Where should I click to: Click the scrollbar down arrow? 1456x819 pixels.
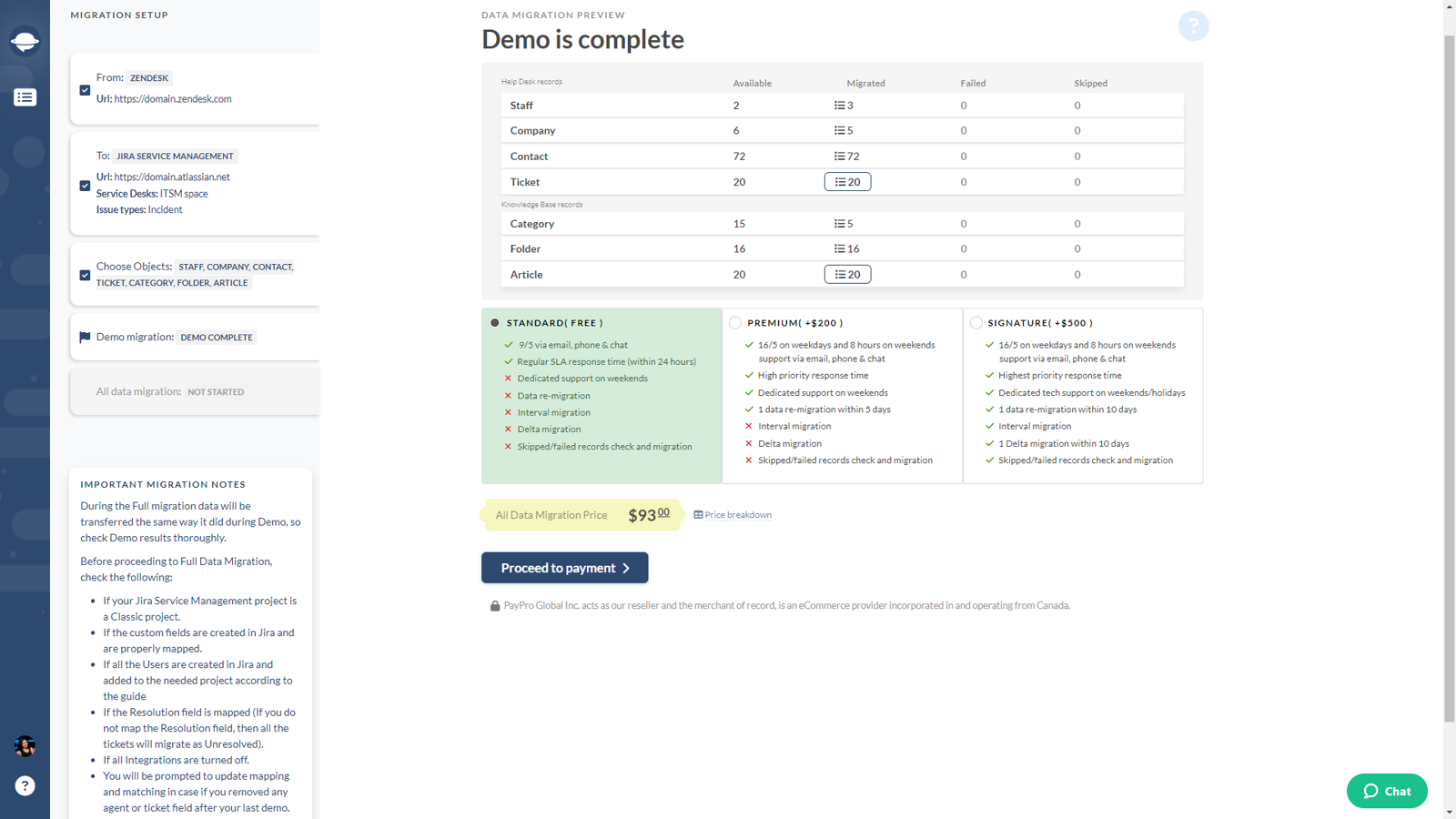[x=1449, y=812]
